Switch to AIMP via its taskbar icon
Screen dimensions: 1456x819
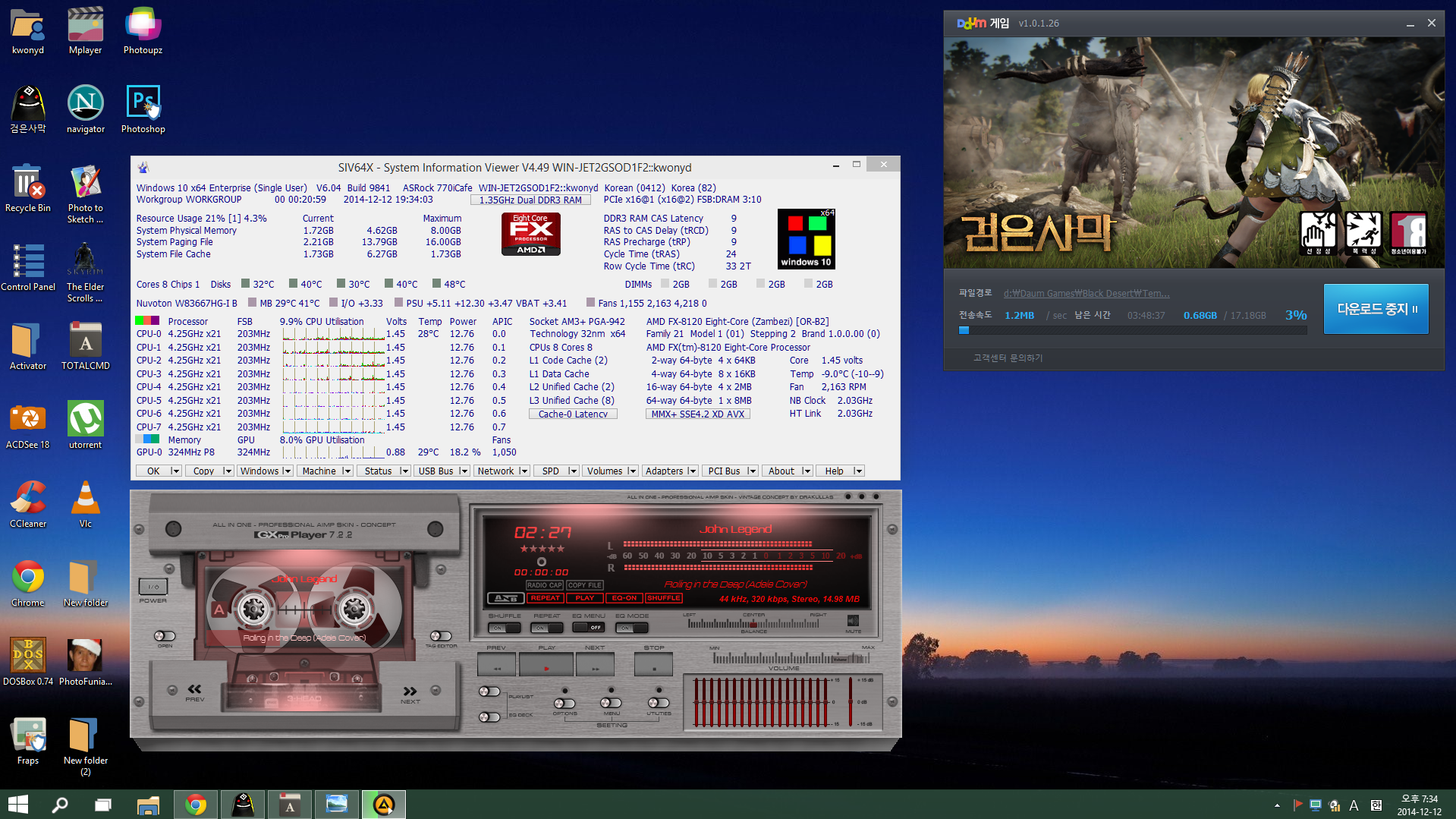click(x=384, y=805)
